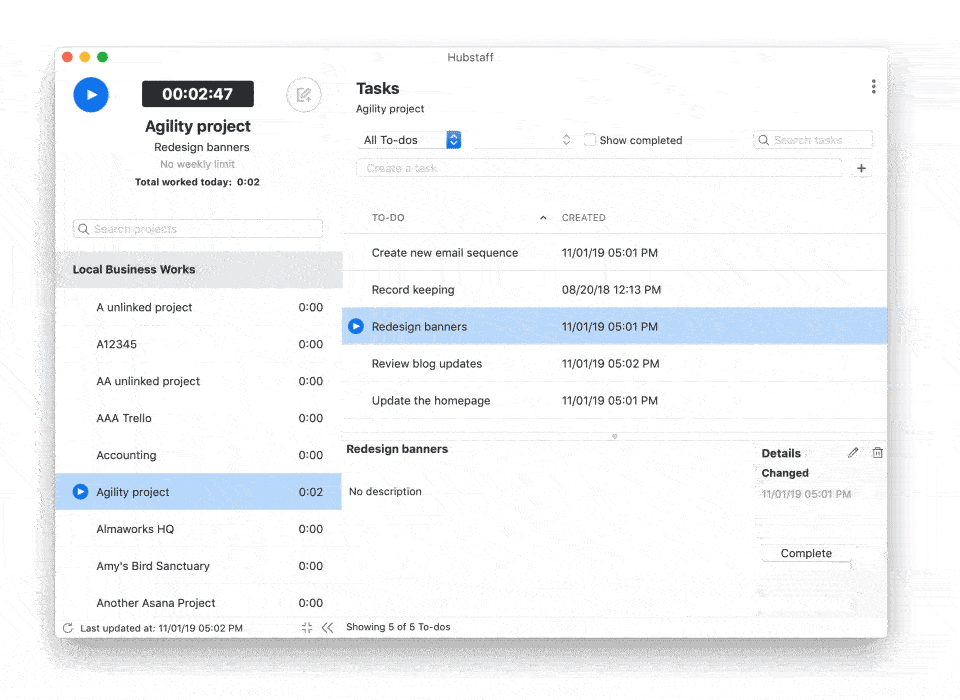Toggle the Show completed checkbox

[590, 140]
